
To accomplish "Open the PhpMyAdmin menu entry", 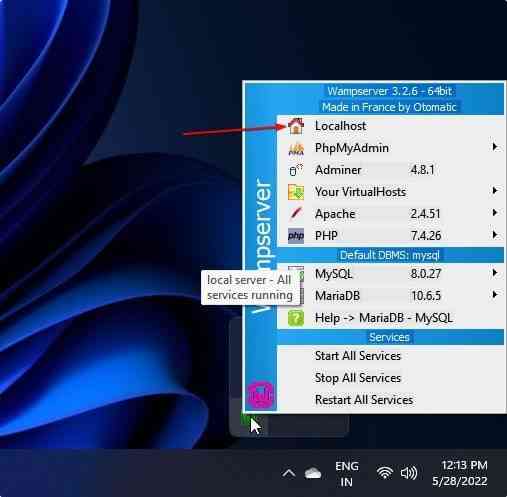I will pos(390,148).
